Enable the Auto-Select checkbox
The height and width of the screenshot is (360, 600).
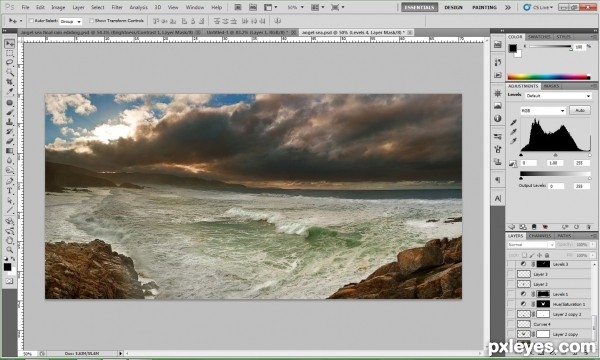click(31, 21)
